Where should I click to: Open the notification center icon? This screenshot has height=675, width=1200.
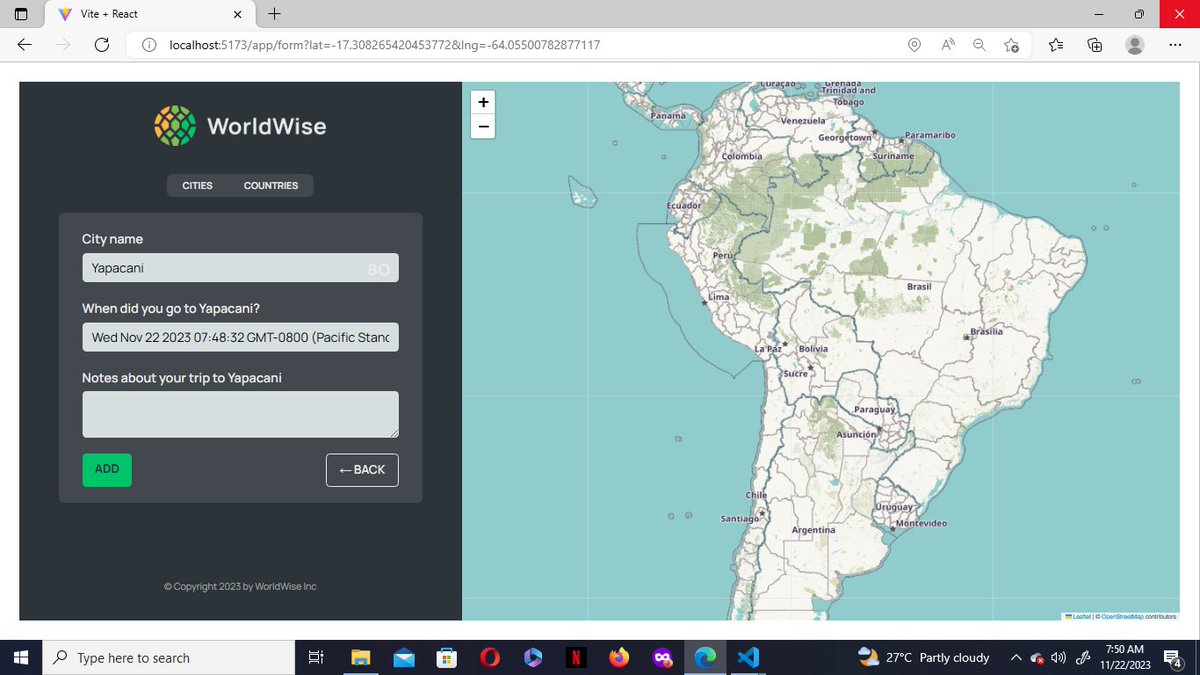point(1174,657)
